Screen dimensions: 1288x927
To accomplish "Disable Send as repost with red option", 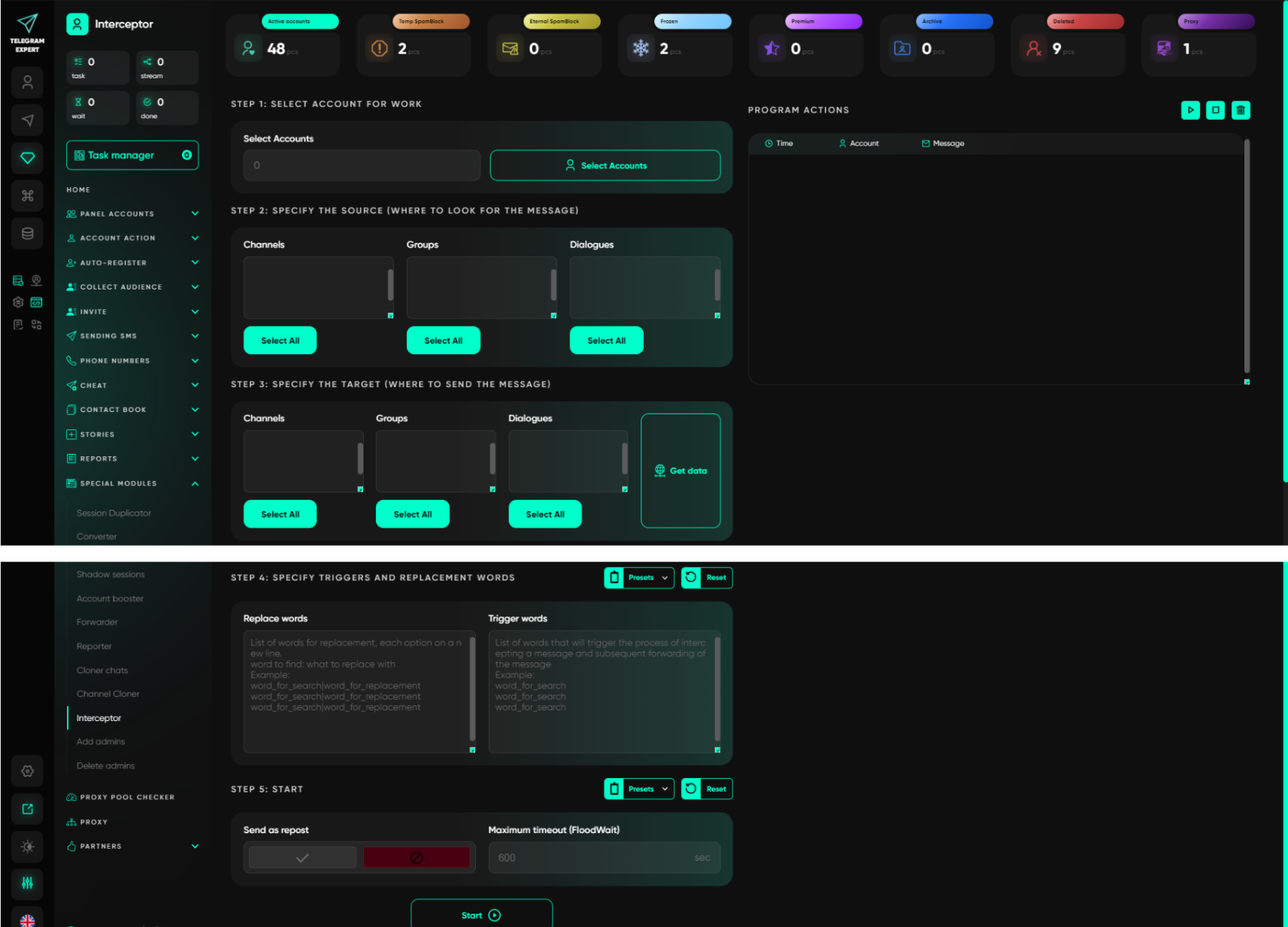I will tap(417, 858).
